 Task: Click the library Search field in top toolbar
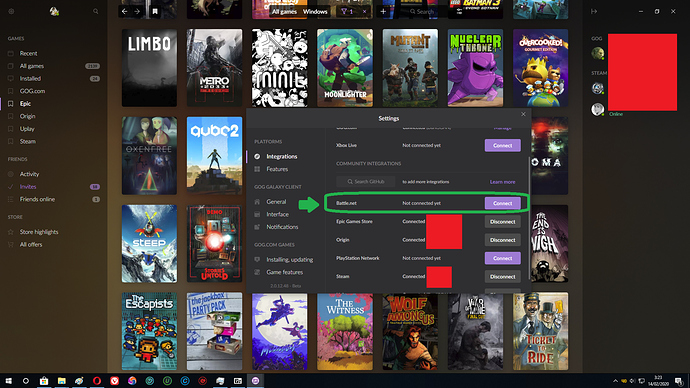click(x=422, y=11)
